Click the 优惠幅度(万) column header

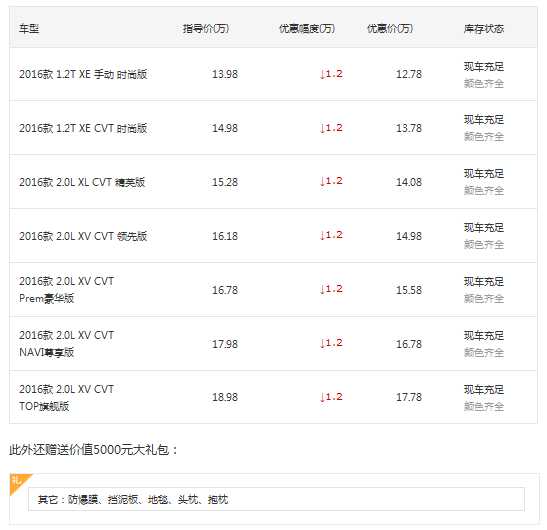point(307,29)
